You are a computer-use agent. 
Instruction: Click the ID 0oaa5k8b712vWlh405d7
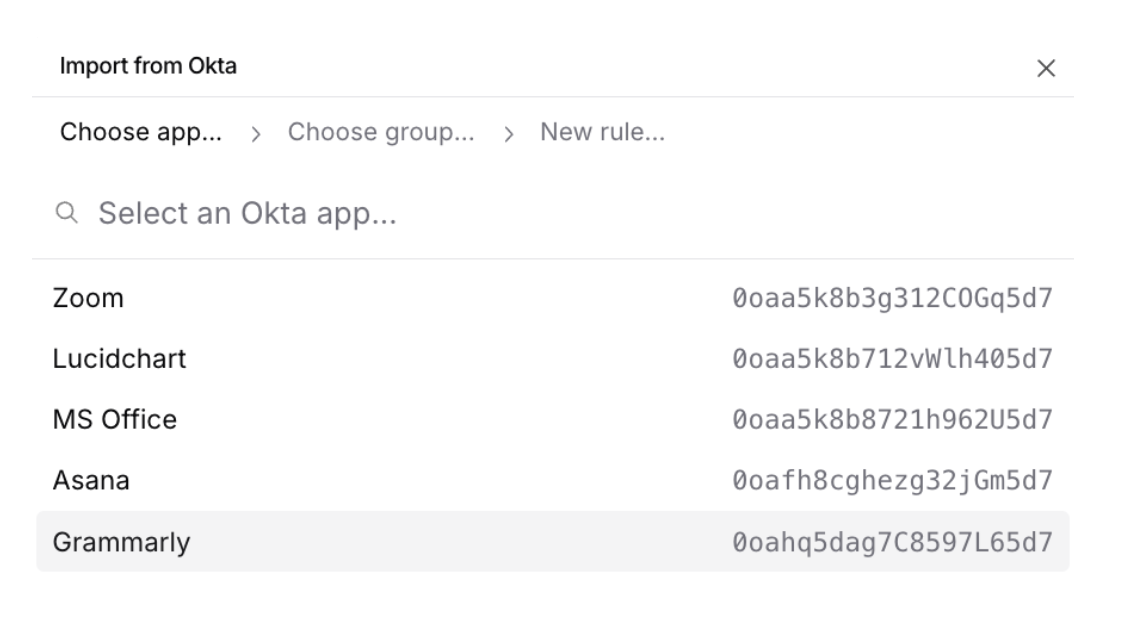(x=892, y=359)
